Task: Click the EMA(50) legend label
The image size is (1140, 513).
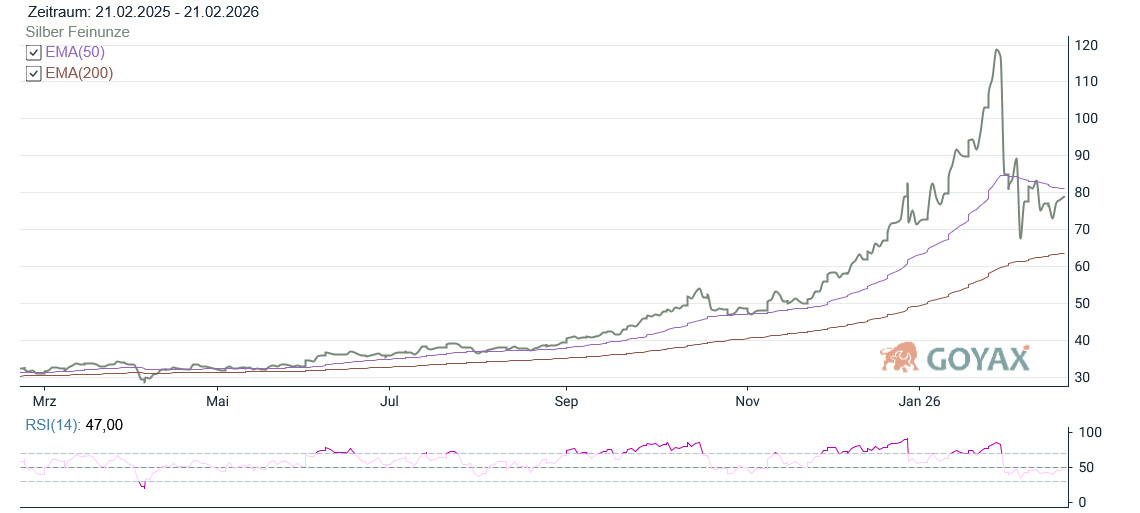Action: 75,53
